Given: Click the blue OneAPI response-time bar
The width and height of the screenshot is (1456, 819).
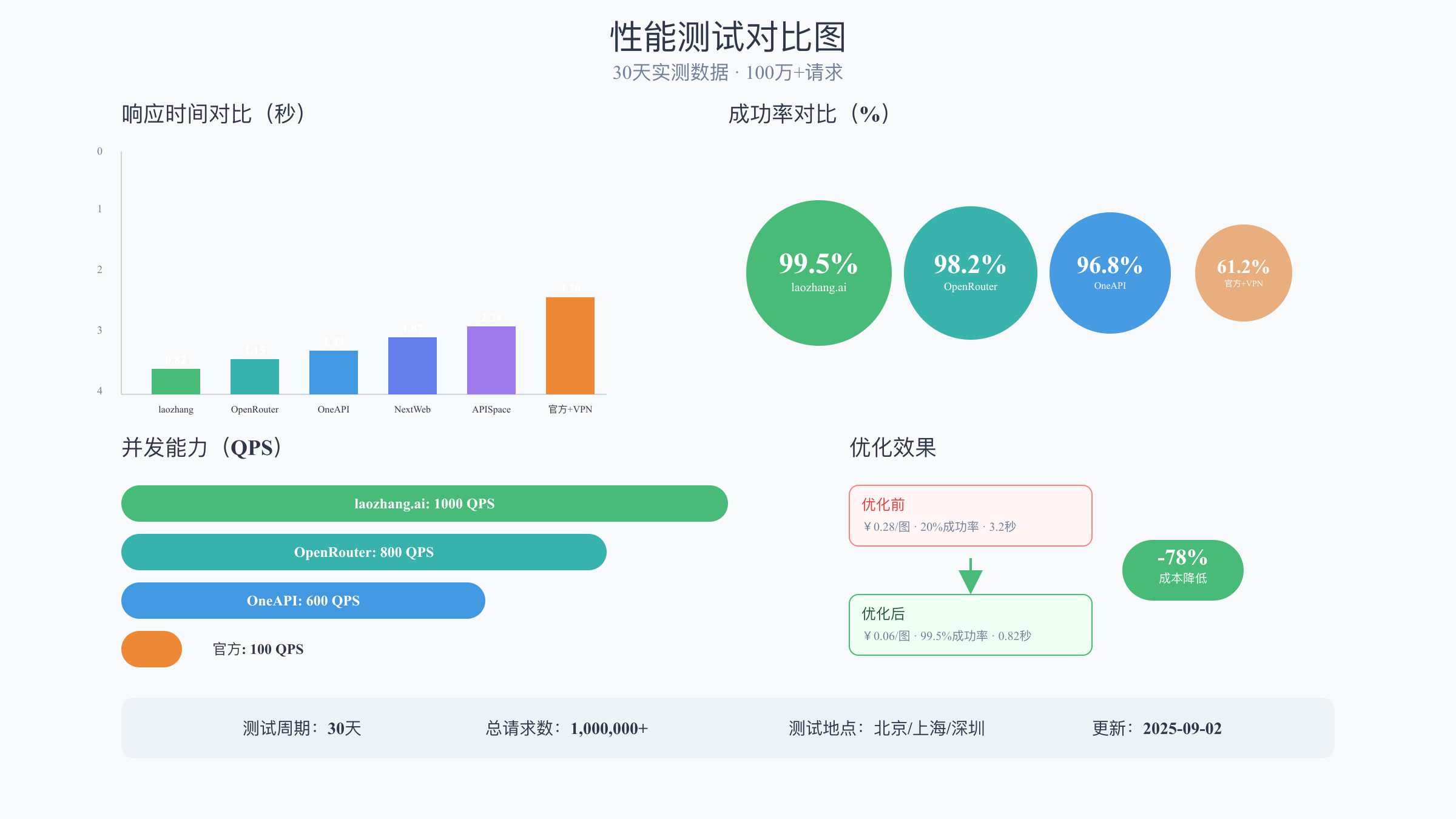Looking at the screenshot, I should click(334, 372).
